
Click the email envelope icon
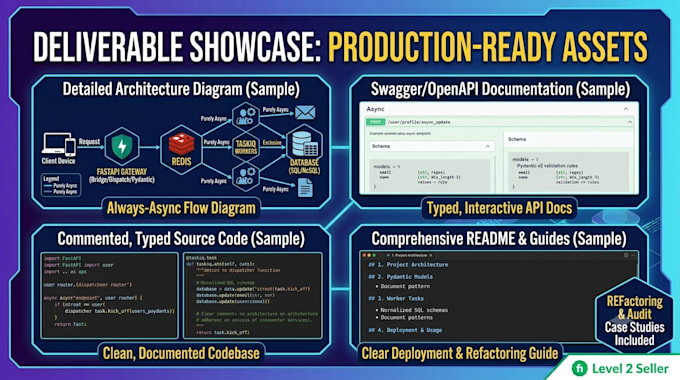305,112
